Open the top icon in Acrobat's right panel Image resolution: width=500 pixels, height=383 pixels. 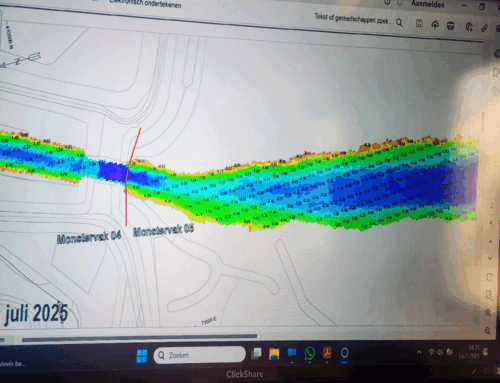(497, 53)
